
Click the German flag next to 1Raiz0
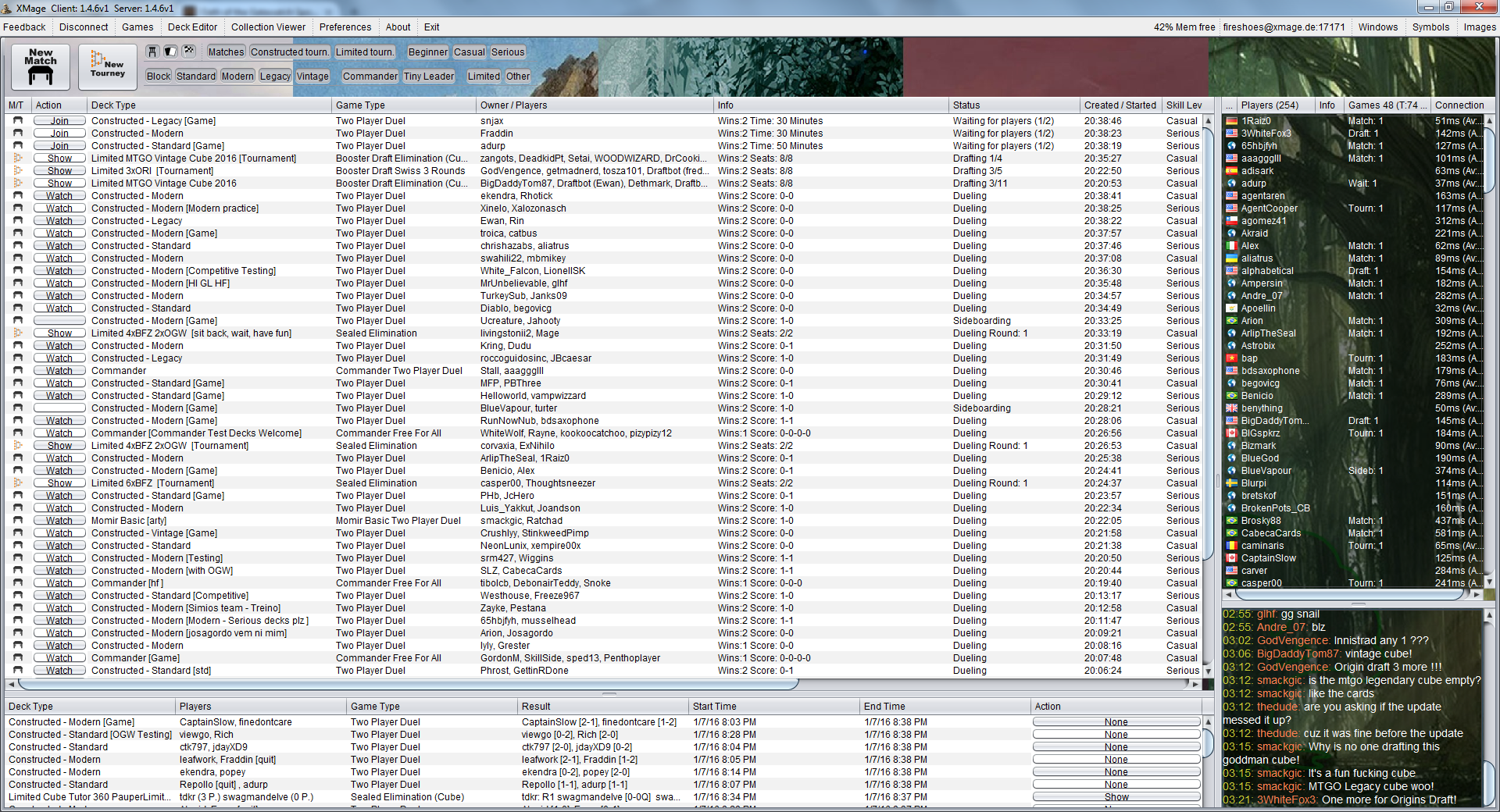(1232, 121)
